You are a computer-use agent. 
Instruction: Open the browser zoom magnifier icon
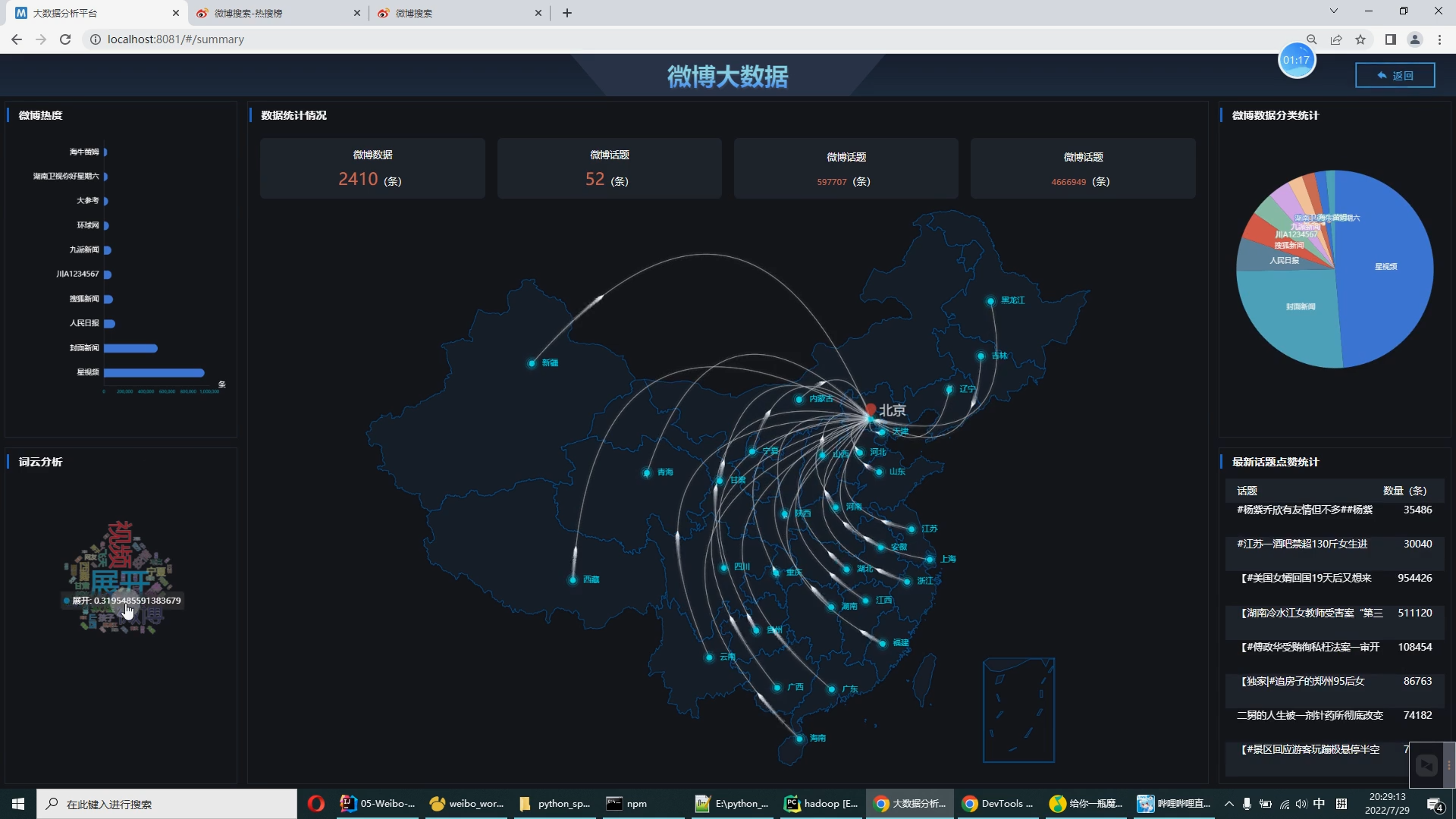pos(1311,39)
